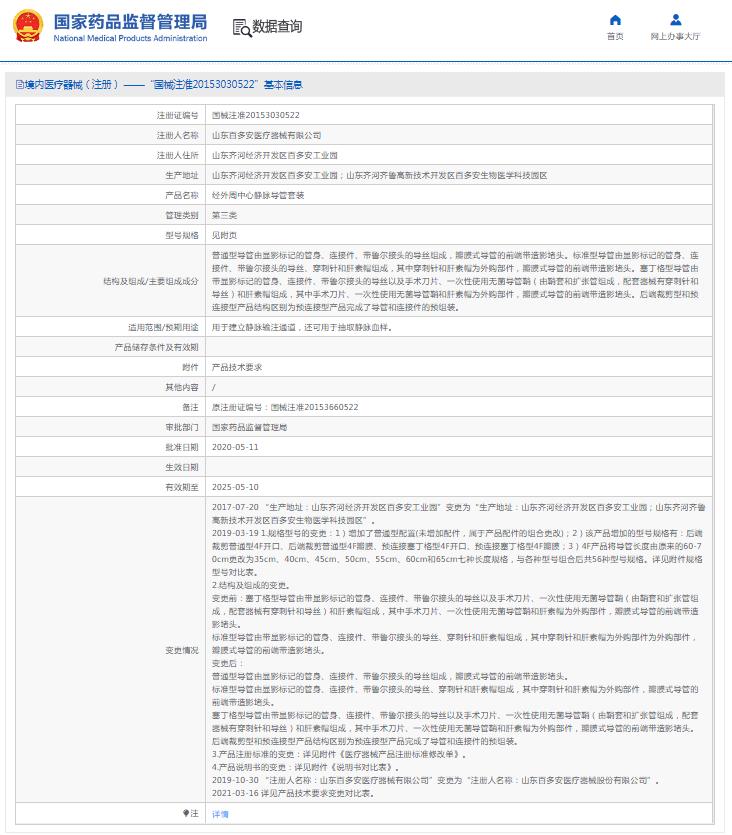Screen dimensions: 732x835
Task: Click the home icon for 首页
Action: tap(615, 20)
